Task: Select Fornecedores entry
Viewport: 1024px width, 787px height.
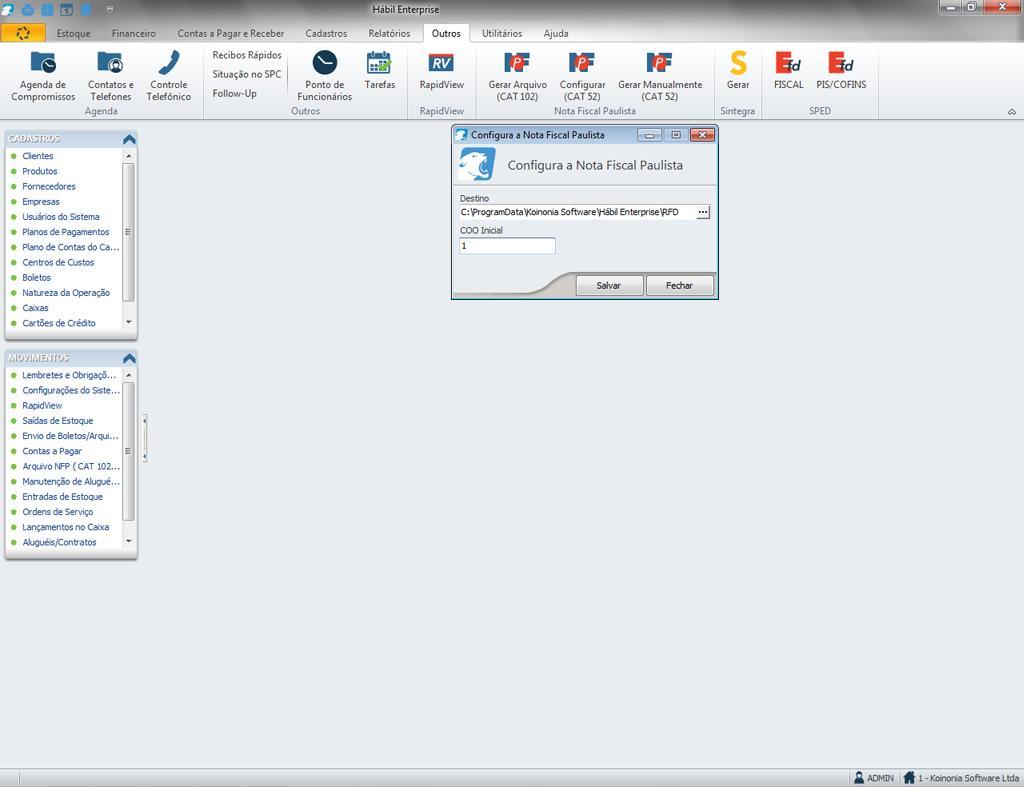Action: (x=49, y=186)
